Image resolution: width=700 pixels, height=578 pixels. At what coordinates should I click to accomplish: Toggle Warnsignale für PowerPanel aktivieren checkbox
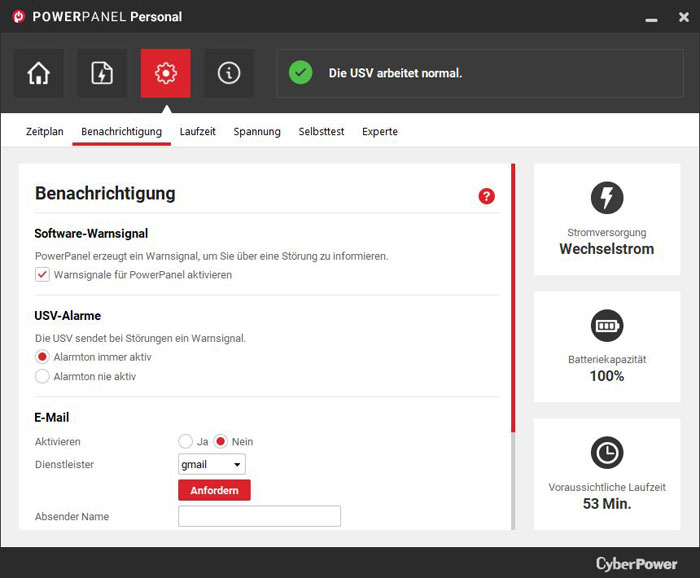point(42,274)
